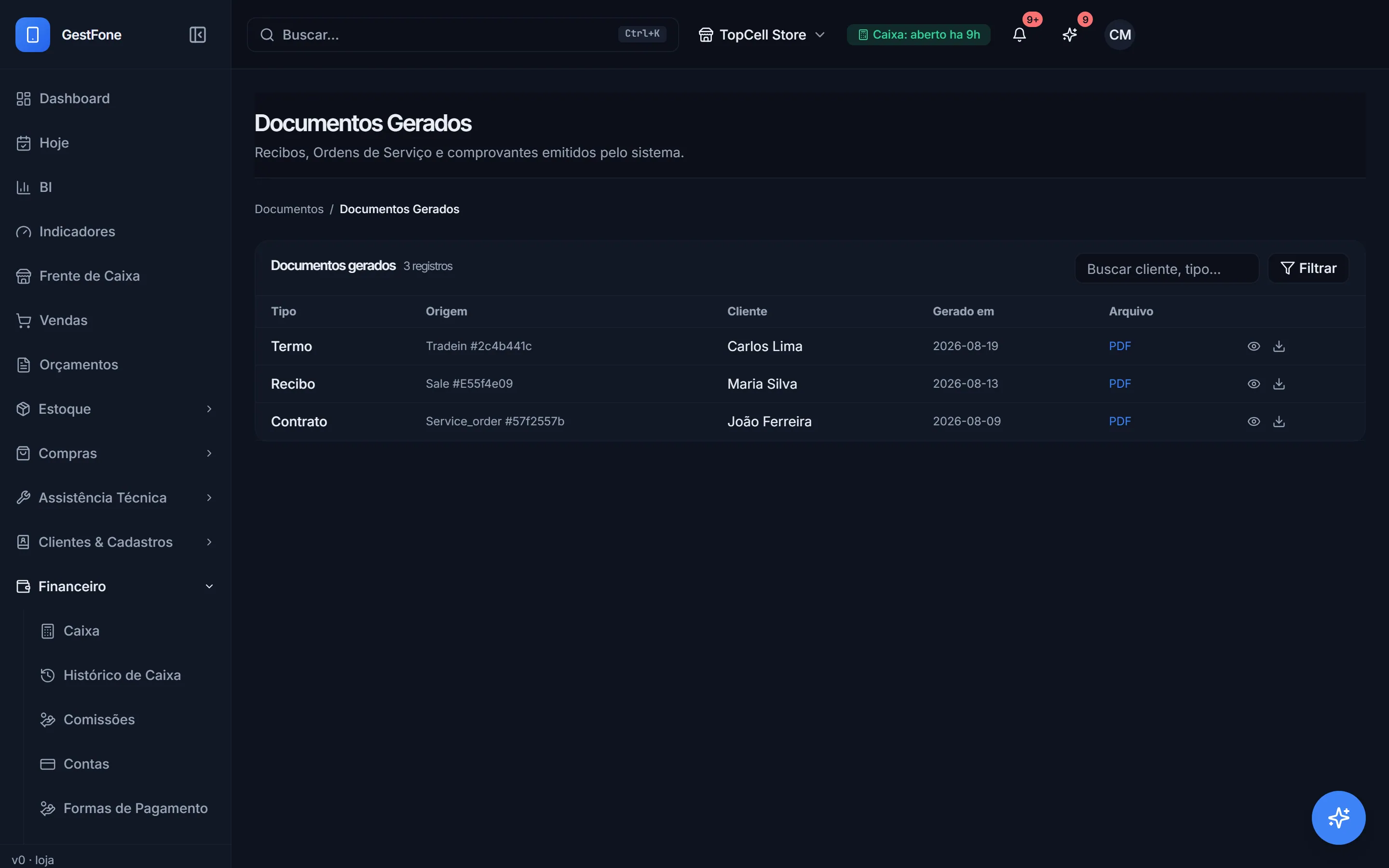
Task: Open the TopCell Store selector dropdown
Action: (762, 34)
